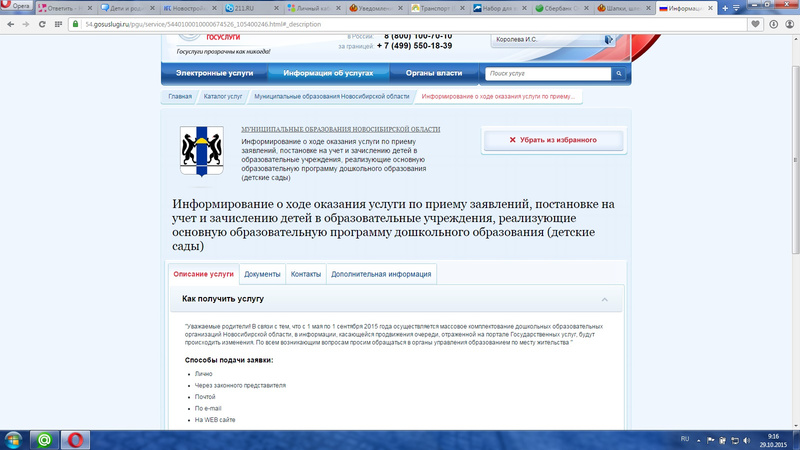Open the downloads icon in the toolbar
This screenshot has height=450, width=800.
(774, 24)
